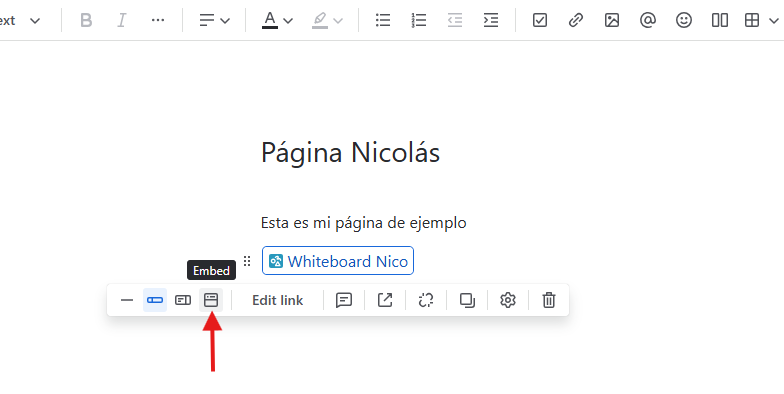784x394 pixels.
Task: Open link in new window
Action: pyautogui.click(x=385, y=300)
